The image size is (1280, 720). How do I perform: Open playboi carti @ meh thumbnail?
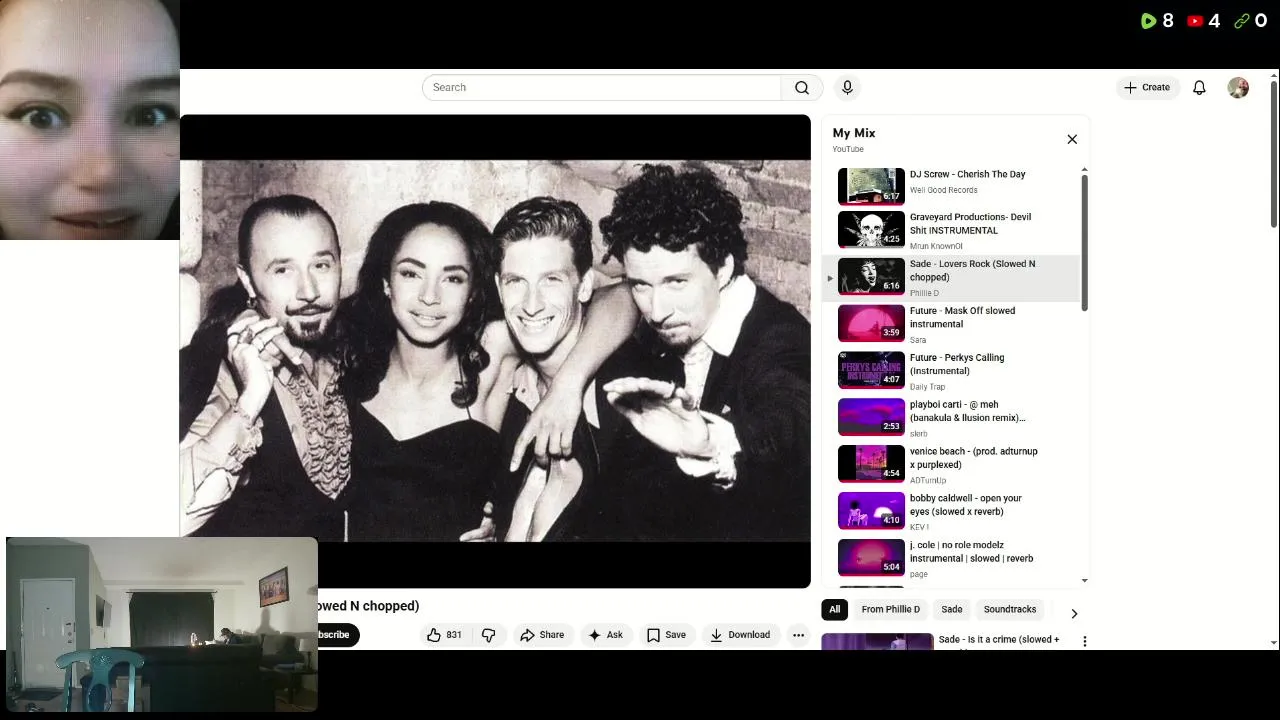tap(871, 417)
